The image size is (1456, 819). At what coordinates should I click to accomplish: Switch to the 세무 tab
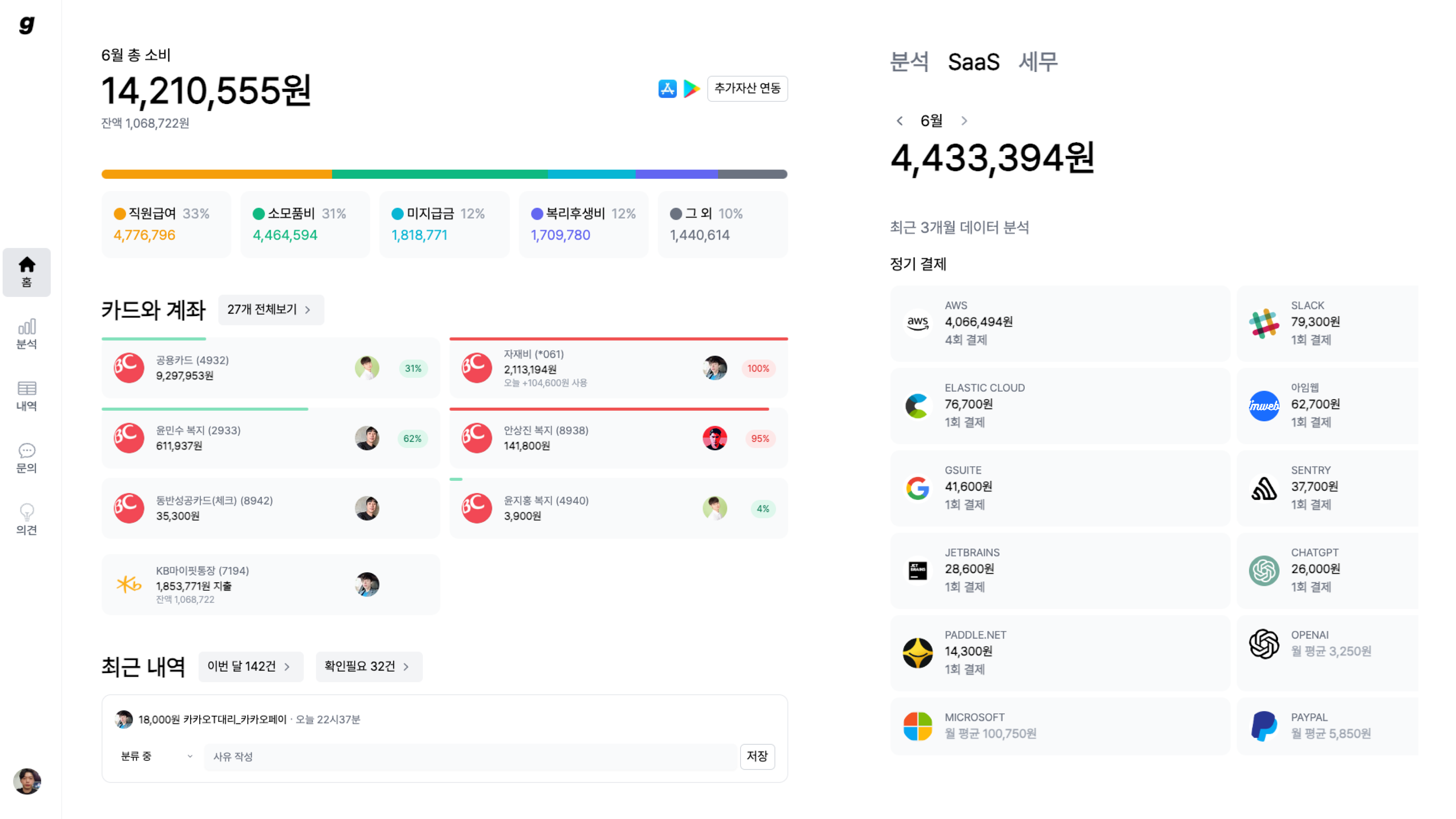(1038, 62)
